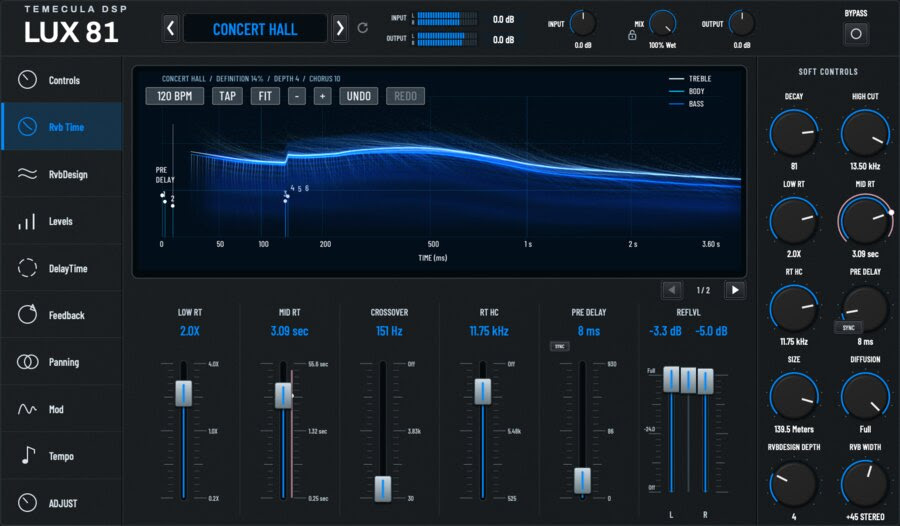Click the LOW RT soft control knob
This screenshot has width=900, height=526.
(794, 221)
